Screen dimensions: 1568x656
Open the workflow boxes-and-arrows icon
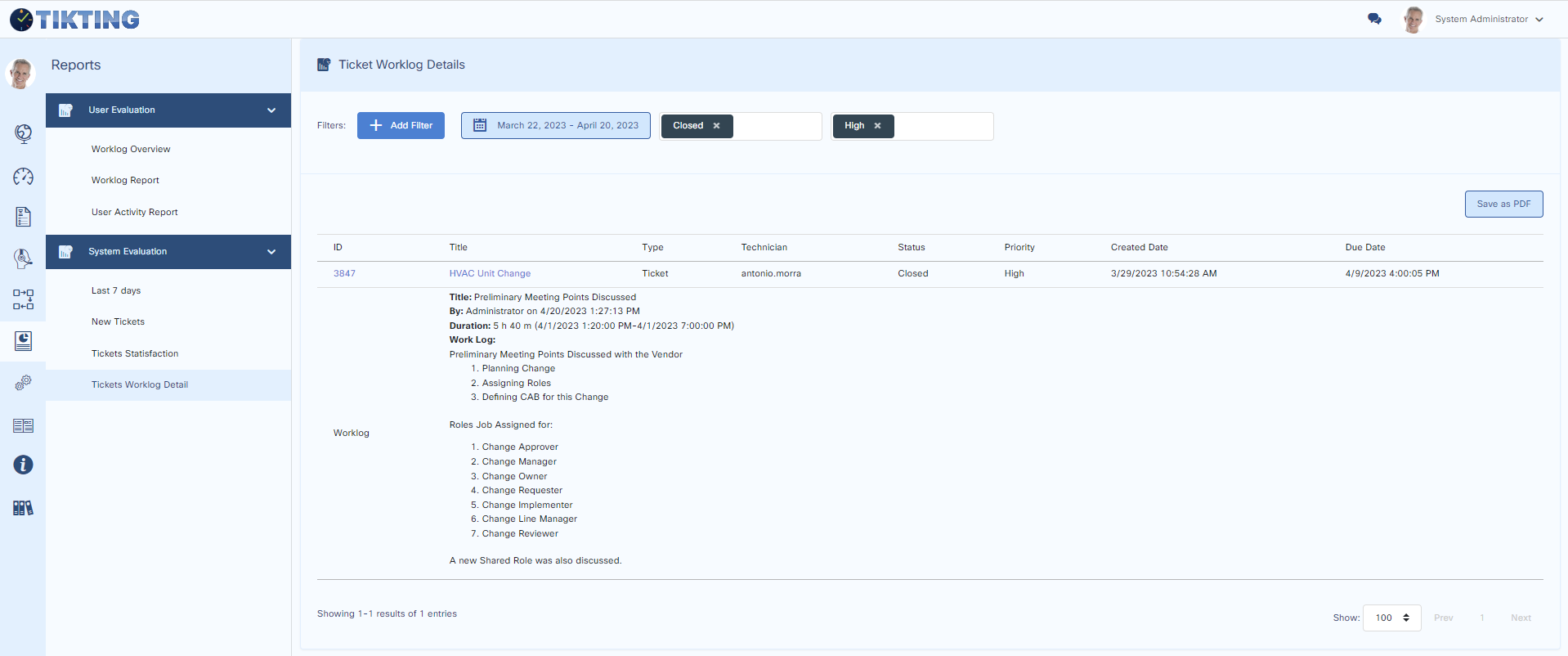coord(23,299)
